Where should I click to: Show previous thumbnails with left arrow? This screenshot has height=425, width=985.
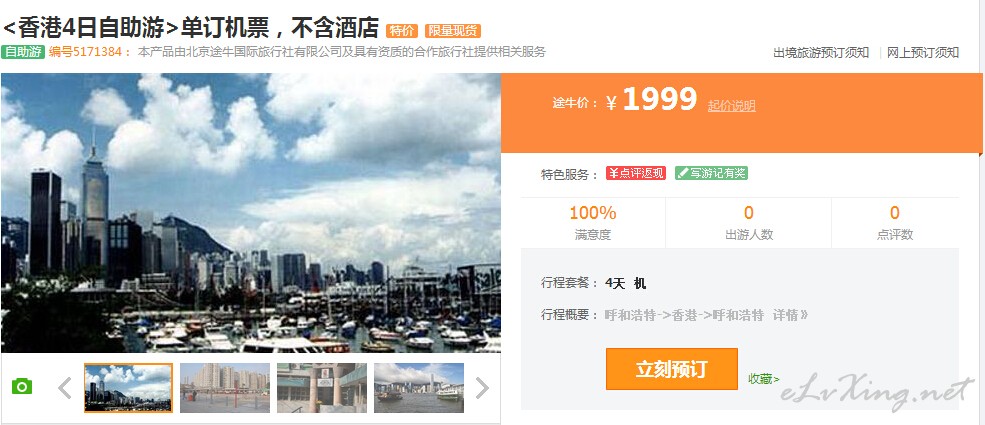pos(65,388)
